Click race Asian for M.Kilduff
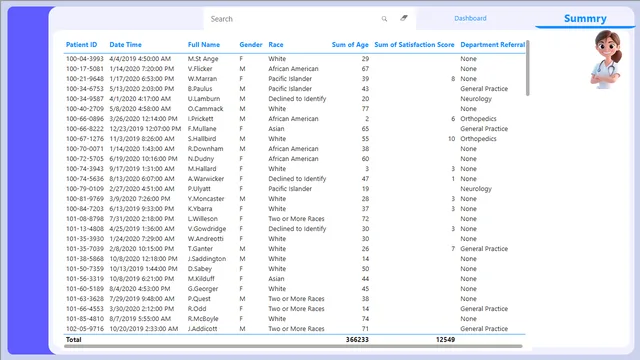Screen dimensions: 640x360 coord(276,279)
